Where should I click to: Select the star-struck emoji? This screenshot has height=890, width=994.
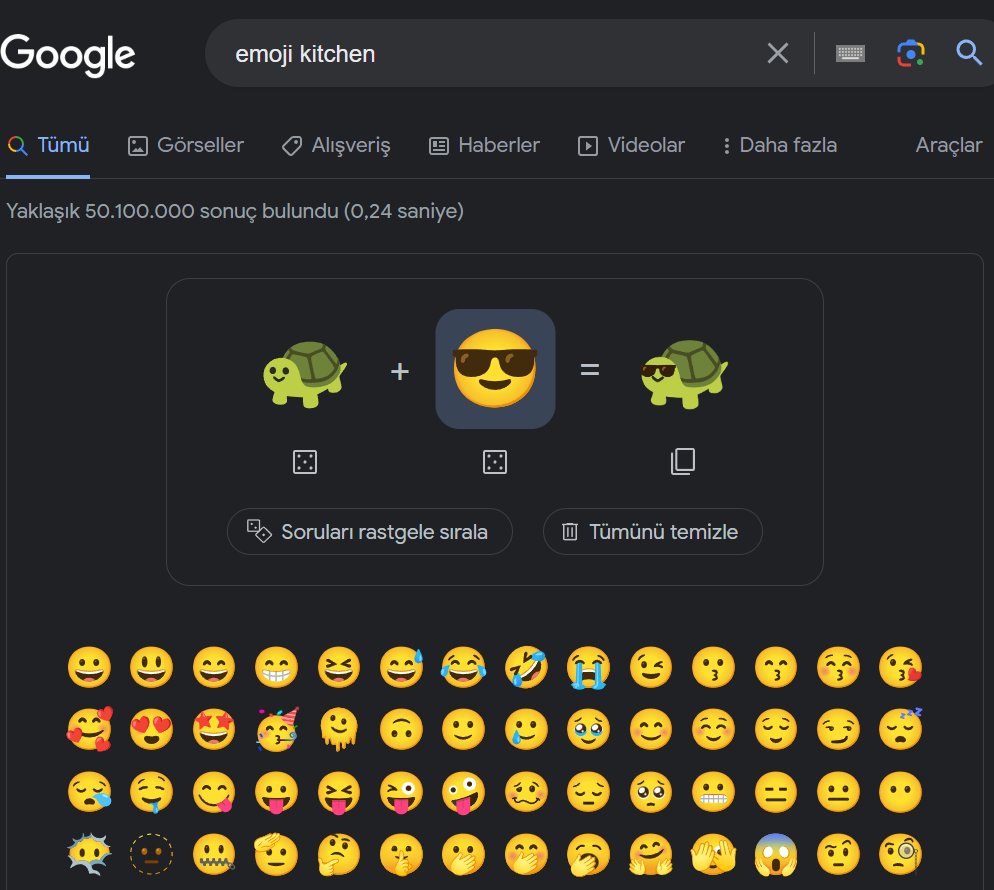coord(214,729)
